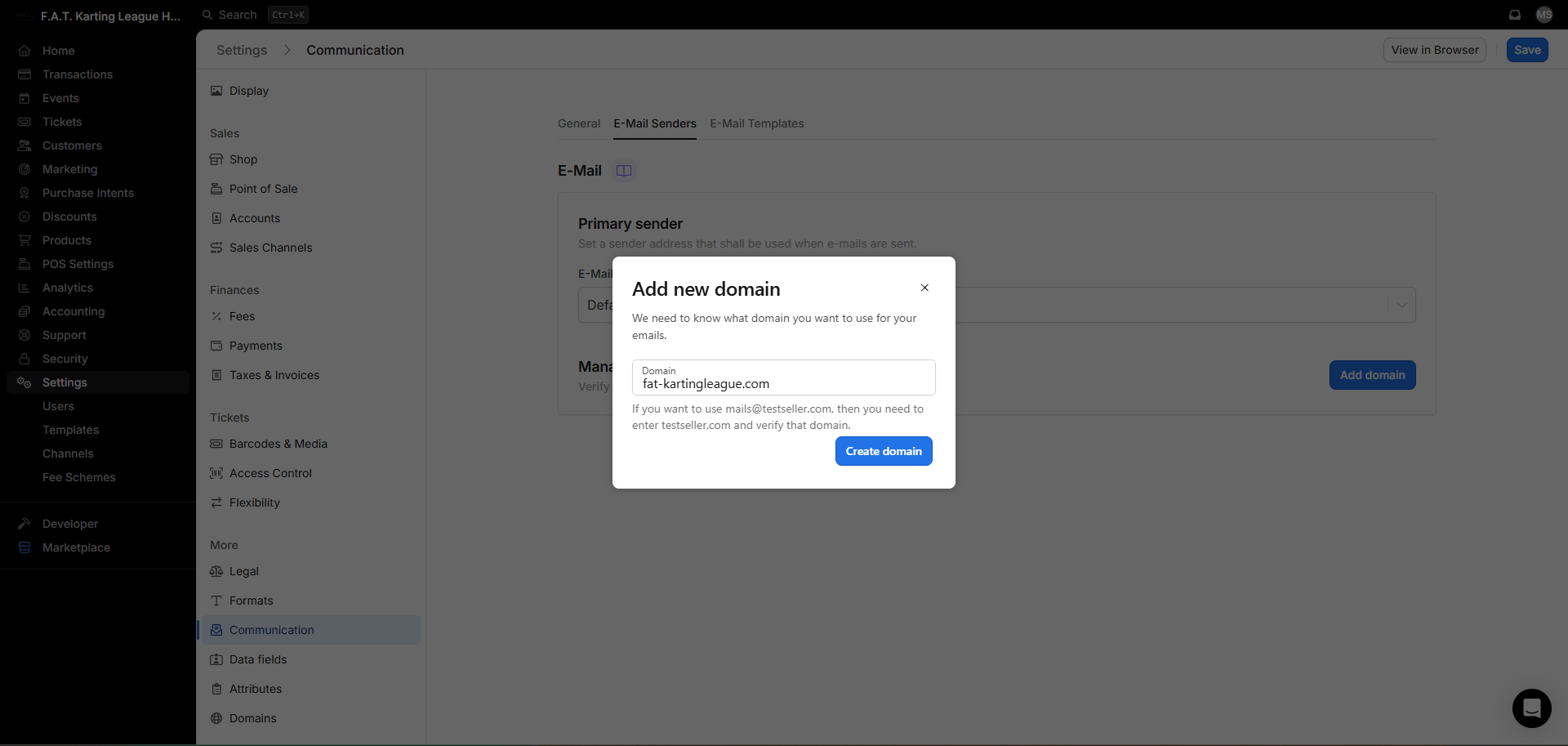Viewport: 1568px width, 746px height.
Task: Click View in Browser button
Action: tap(1435, 50)
